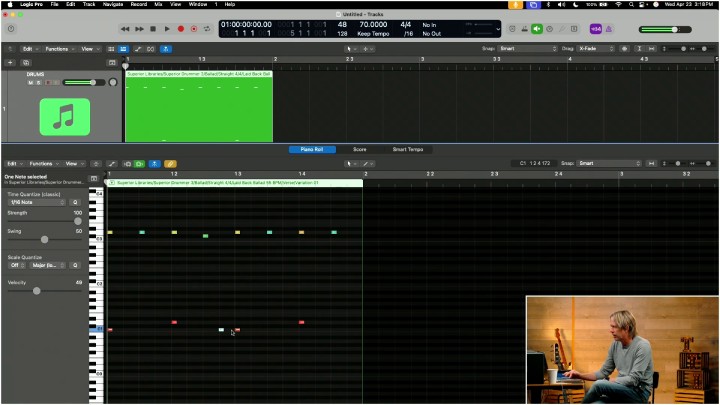
Task: Add a new track with the plus button
Action: (x=11, y=62)
